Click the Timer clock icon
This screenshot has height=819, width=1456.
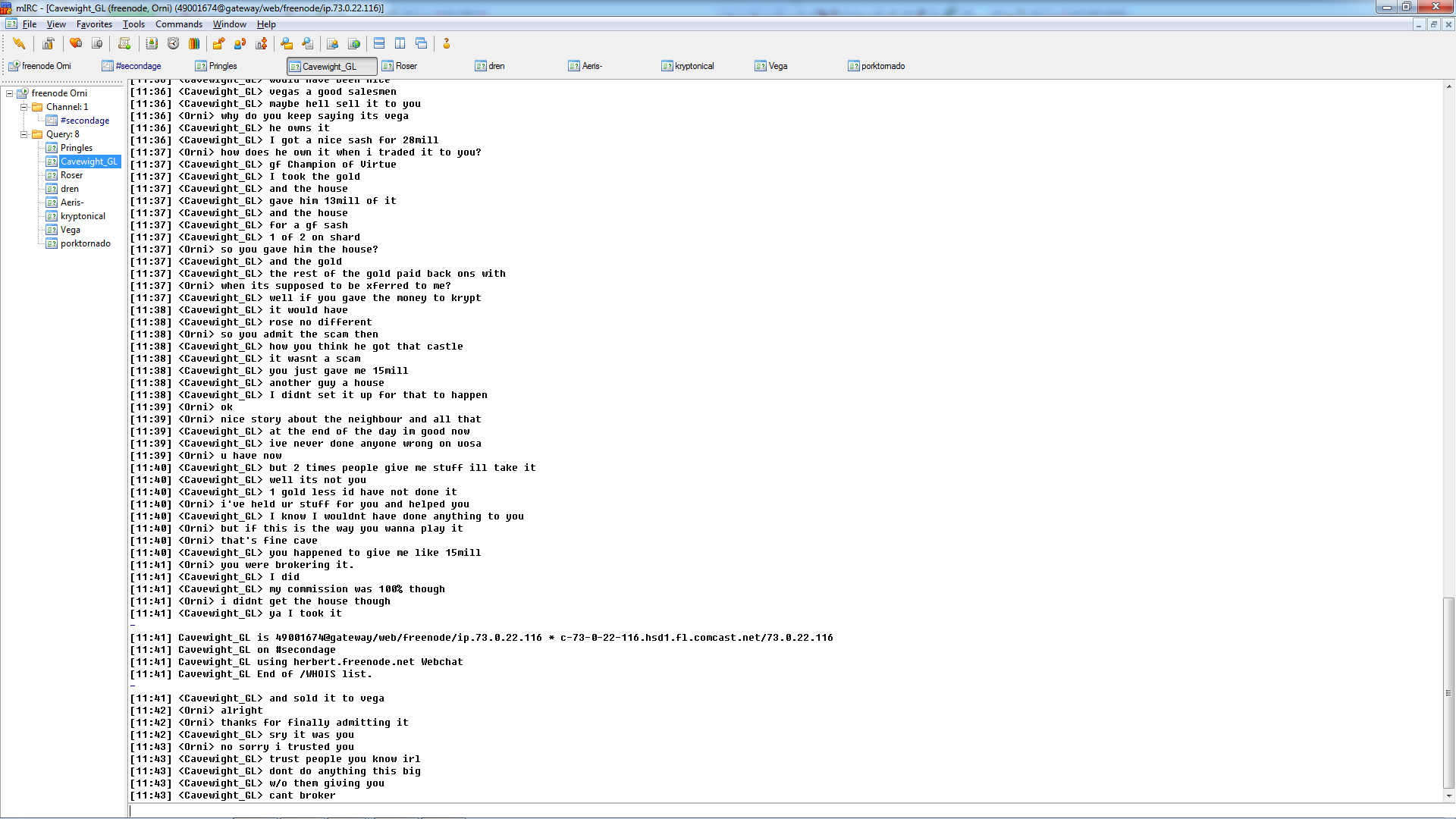coord(173,44)
